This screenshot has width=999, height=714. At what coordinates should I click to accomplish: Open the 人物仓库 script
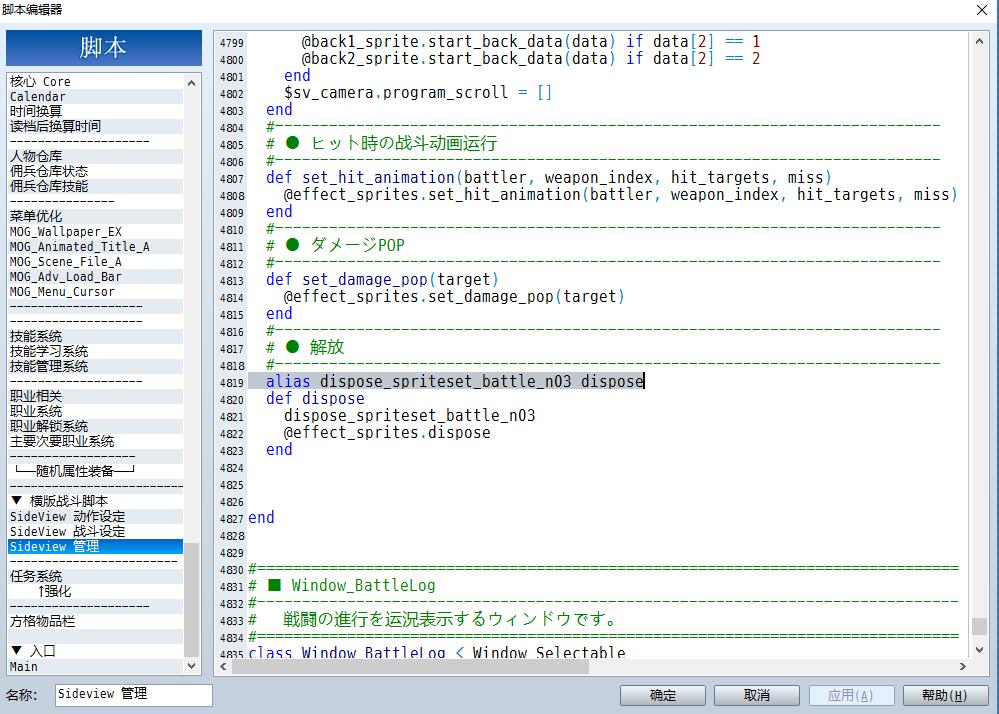96,157
